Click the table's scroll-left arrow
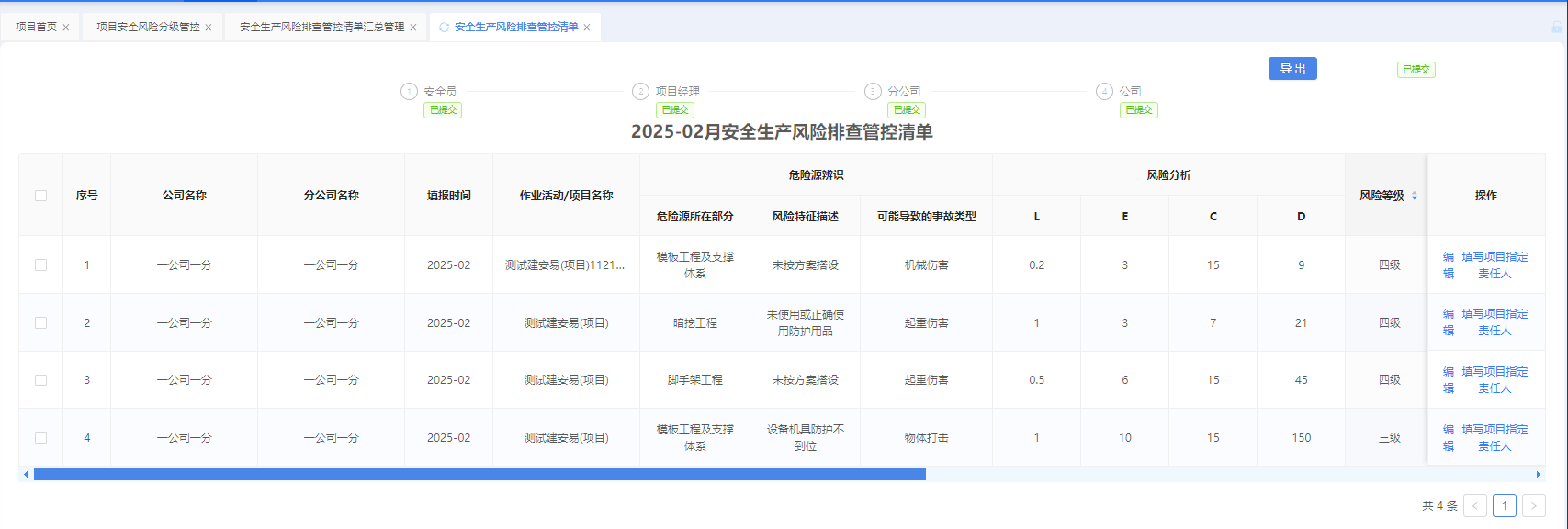 [26, 475]
